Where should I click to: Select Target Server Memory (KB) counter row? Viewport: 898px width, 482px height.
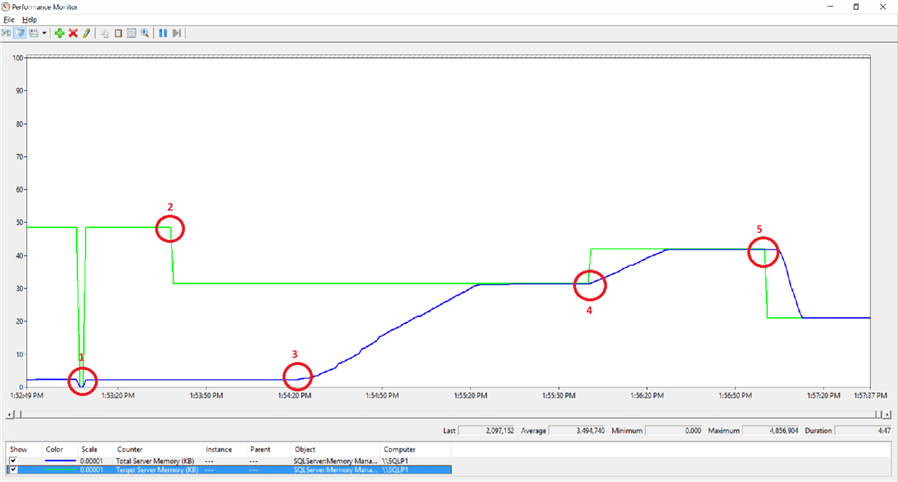pyautogui.click(x=229, y=470)
